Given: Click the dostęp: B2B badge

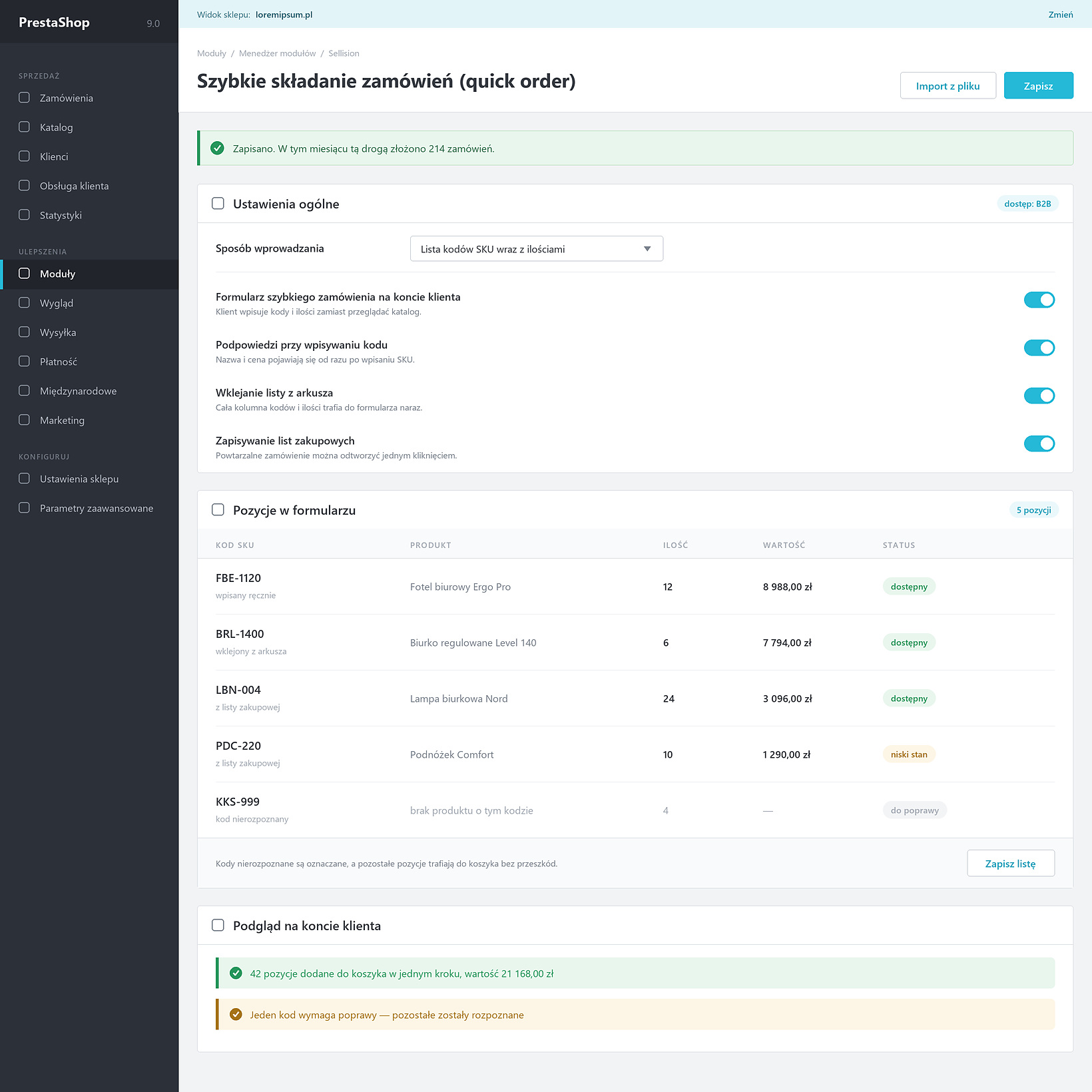Looking at the screenshot, I should pos(1027,204).
